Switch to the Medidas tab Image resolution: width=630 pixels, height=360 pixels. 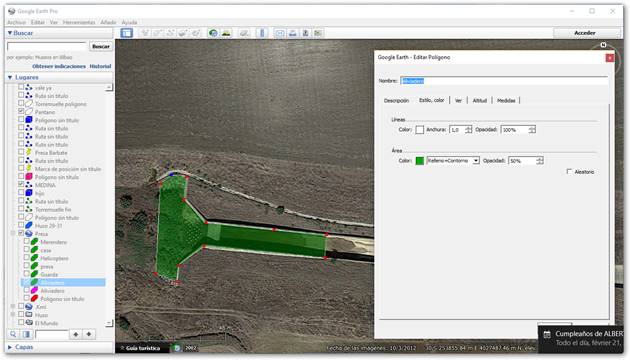[506, 100]
